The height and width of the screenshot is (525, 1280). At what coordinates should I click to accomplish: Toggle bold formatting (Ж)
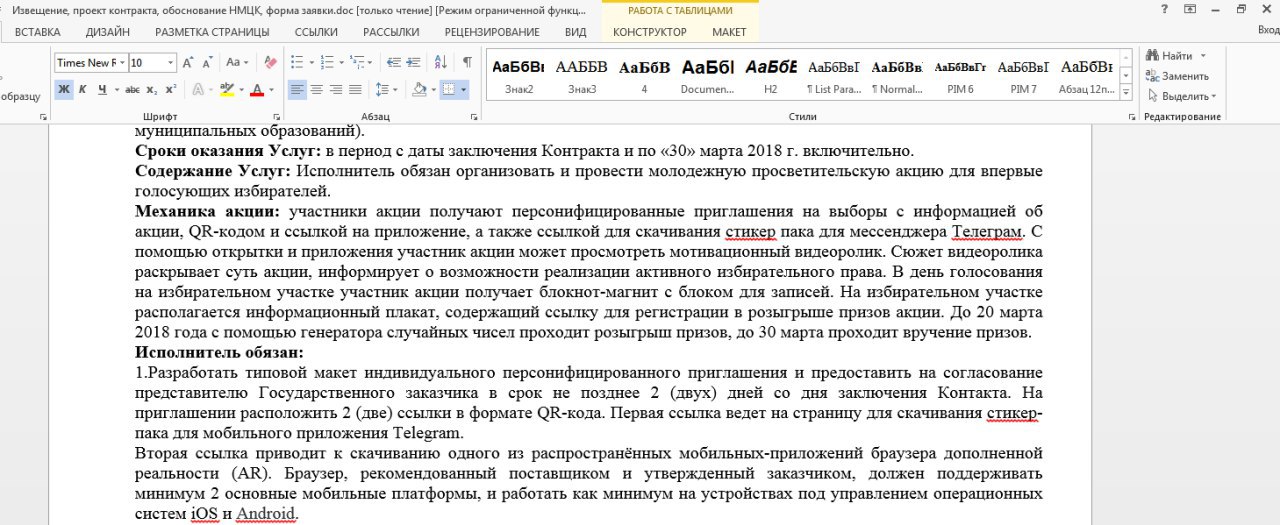tap(63, 90)
